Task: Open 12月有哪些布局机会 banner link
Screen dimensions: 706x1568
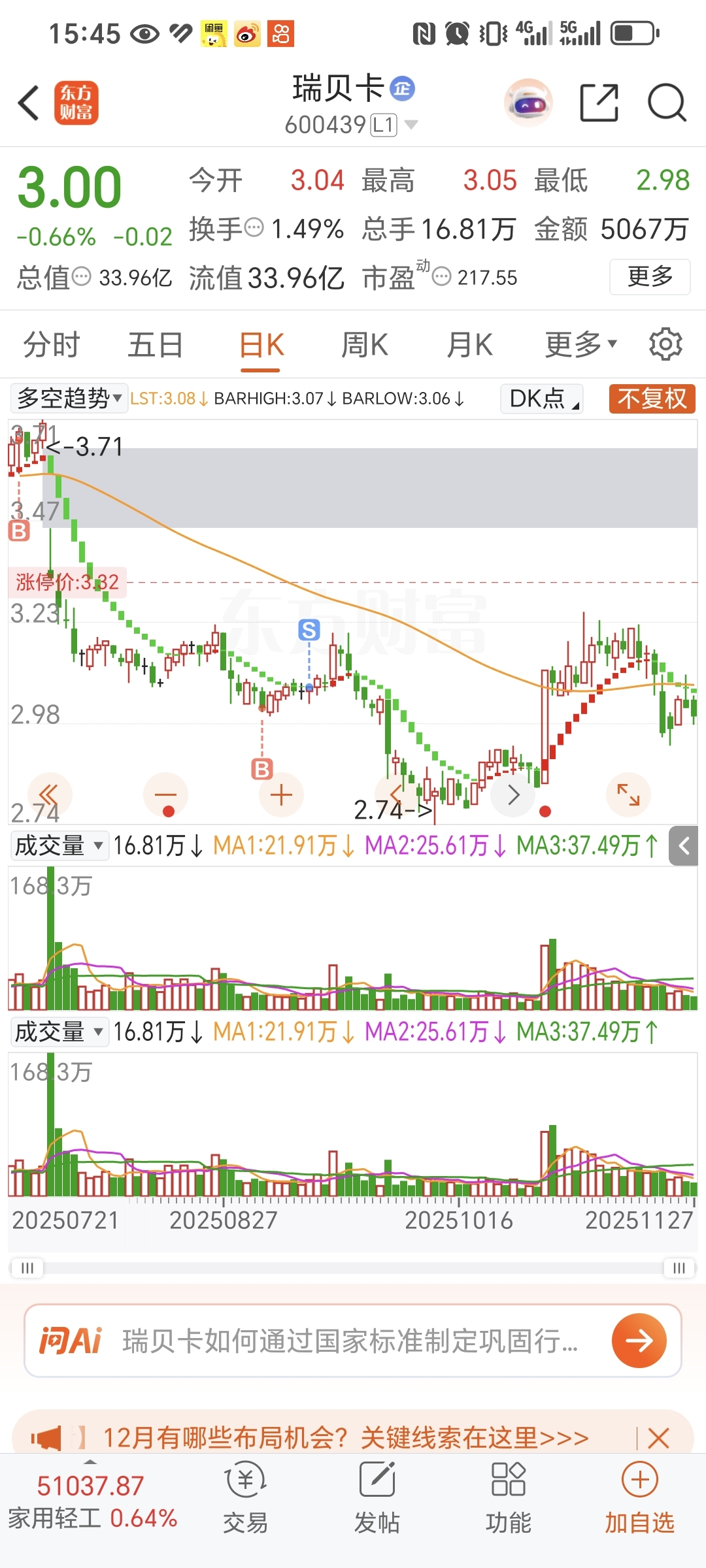Action: pyautogui.click(x=346, y=1438)
